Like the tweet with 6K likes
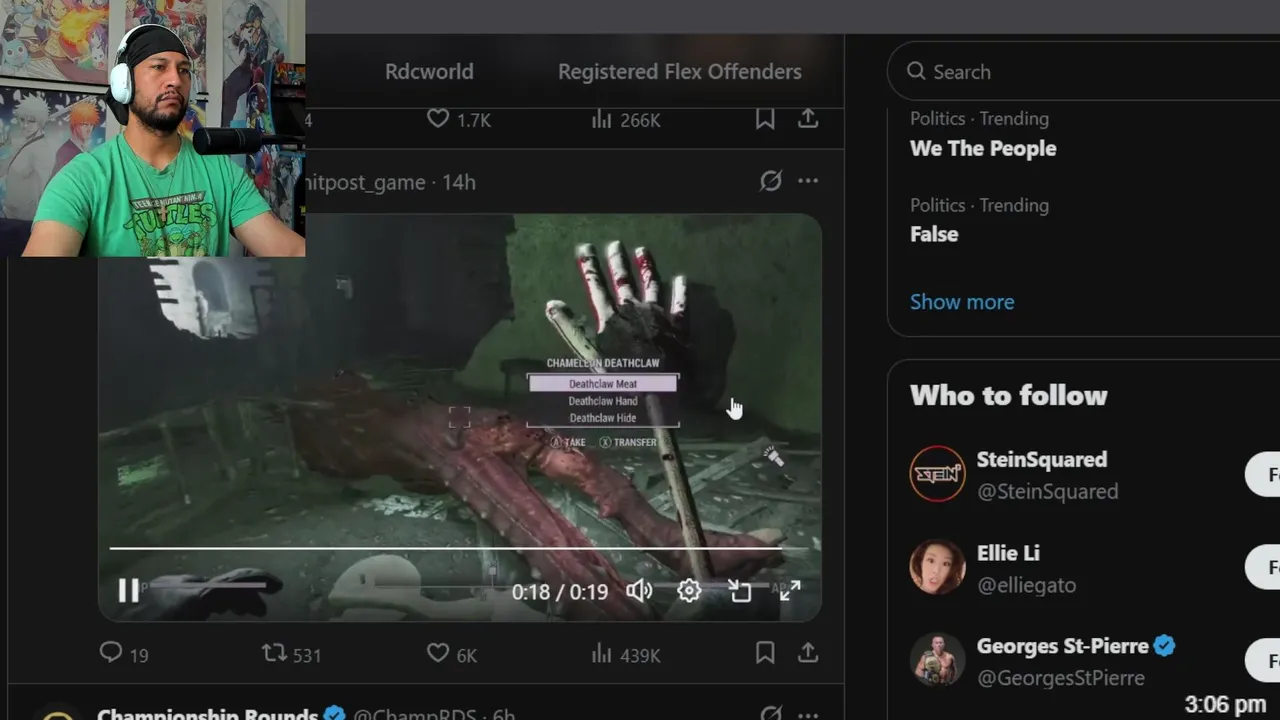Screen dimensions: 1280x720 click(x=452, y=654)
